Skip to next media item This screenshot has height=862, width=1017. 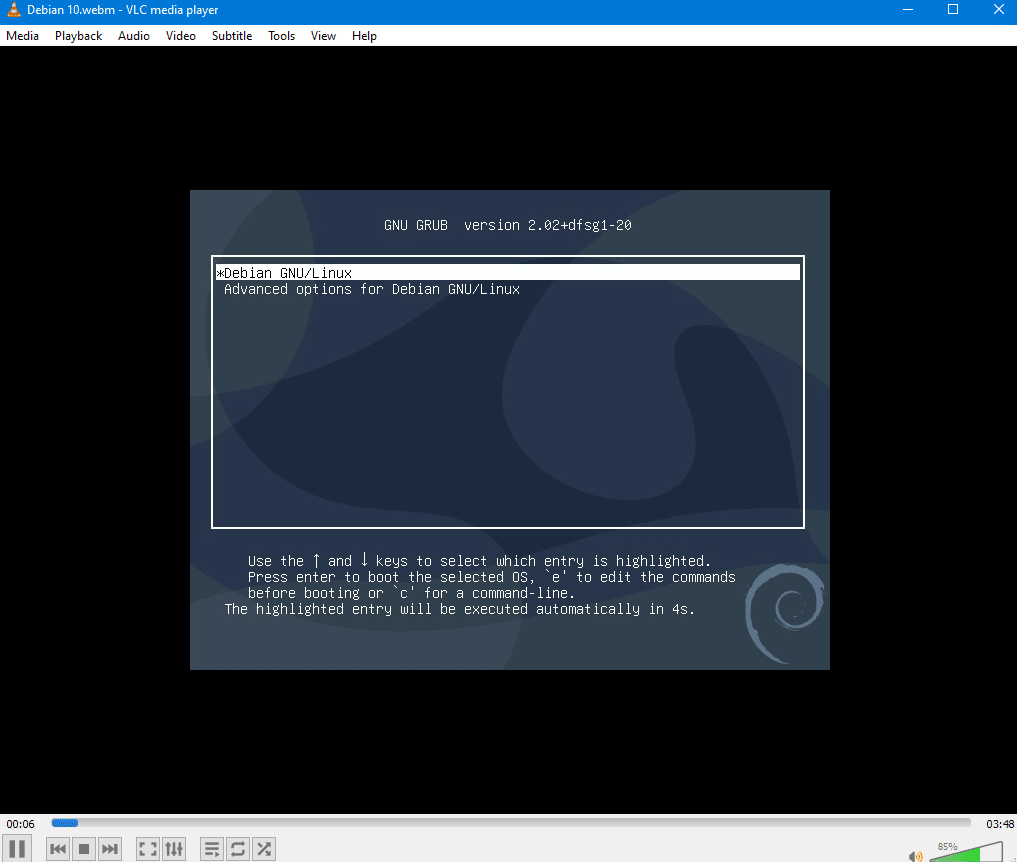[x=110, y=848]
